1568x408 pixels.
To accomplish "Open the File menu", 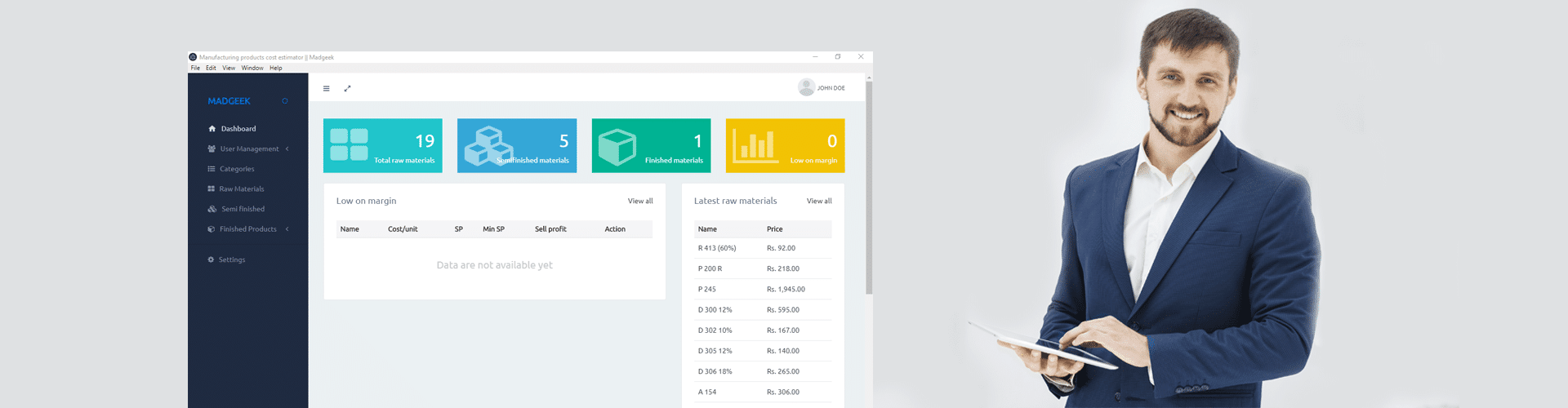I will click(x=195, y=68).
